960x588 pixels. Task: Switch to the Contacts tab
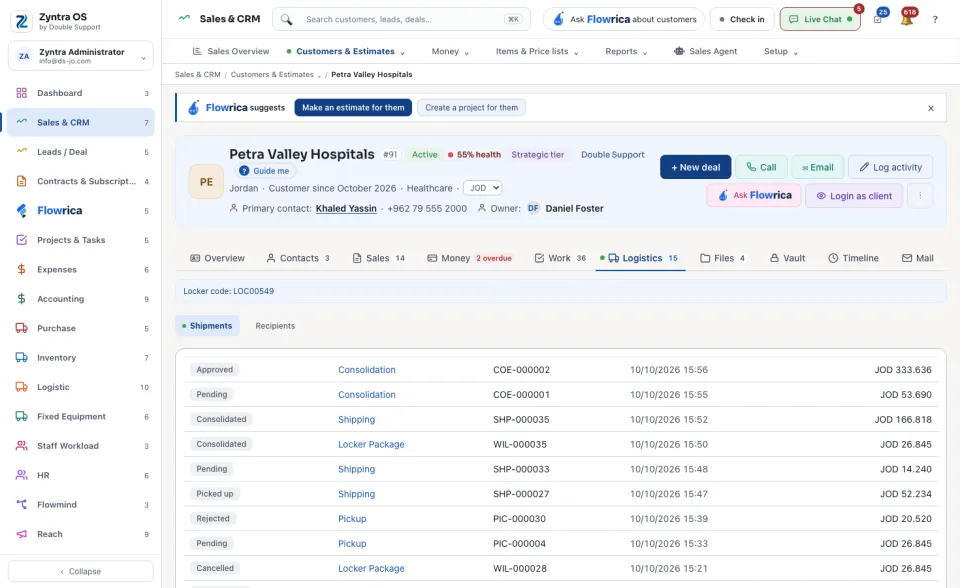[298, 258]
